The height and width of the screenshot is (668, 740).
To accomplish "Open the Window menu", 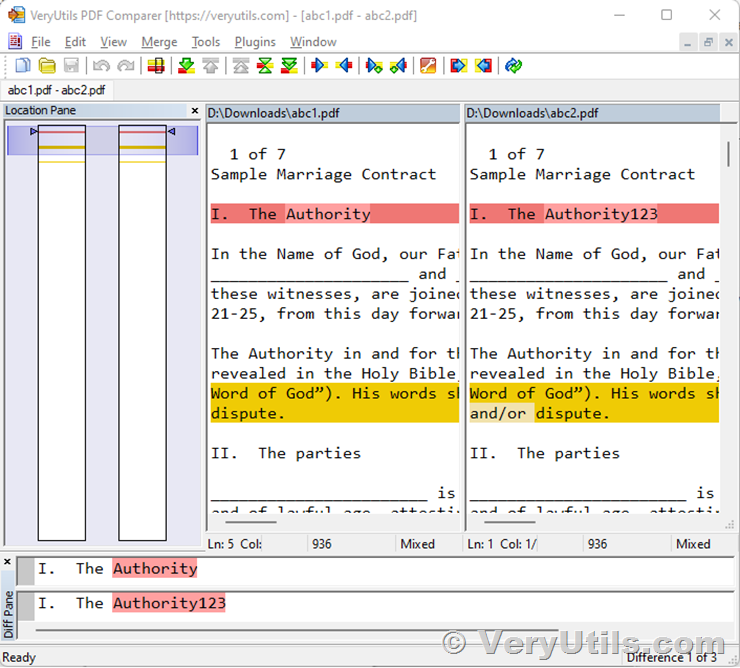I will point(313,42).
